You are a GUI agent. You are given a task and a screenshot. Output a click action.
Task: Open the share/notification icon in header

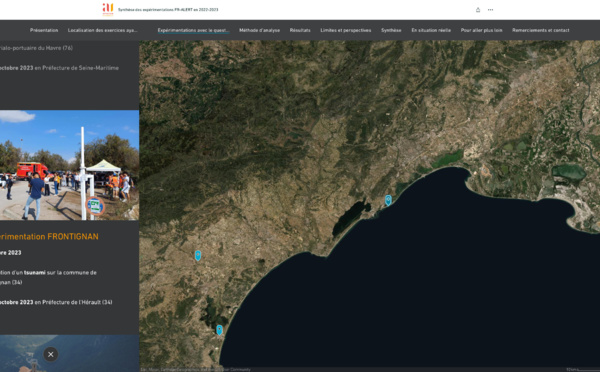(478, 10)
